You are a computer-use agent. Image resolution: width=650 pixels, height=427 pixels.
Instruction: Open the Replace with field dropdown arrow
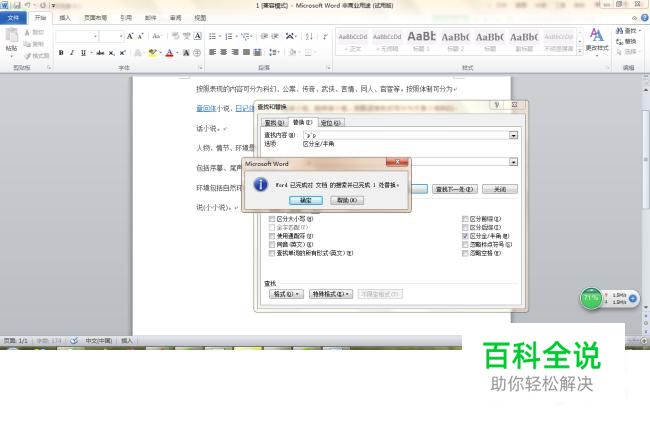click(x=513, y=162)
